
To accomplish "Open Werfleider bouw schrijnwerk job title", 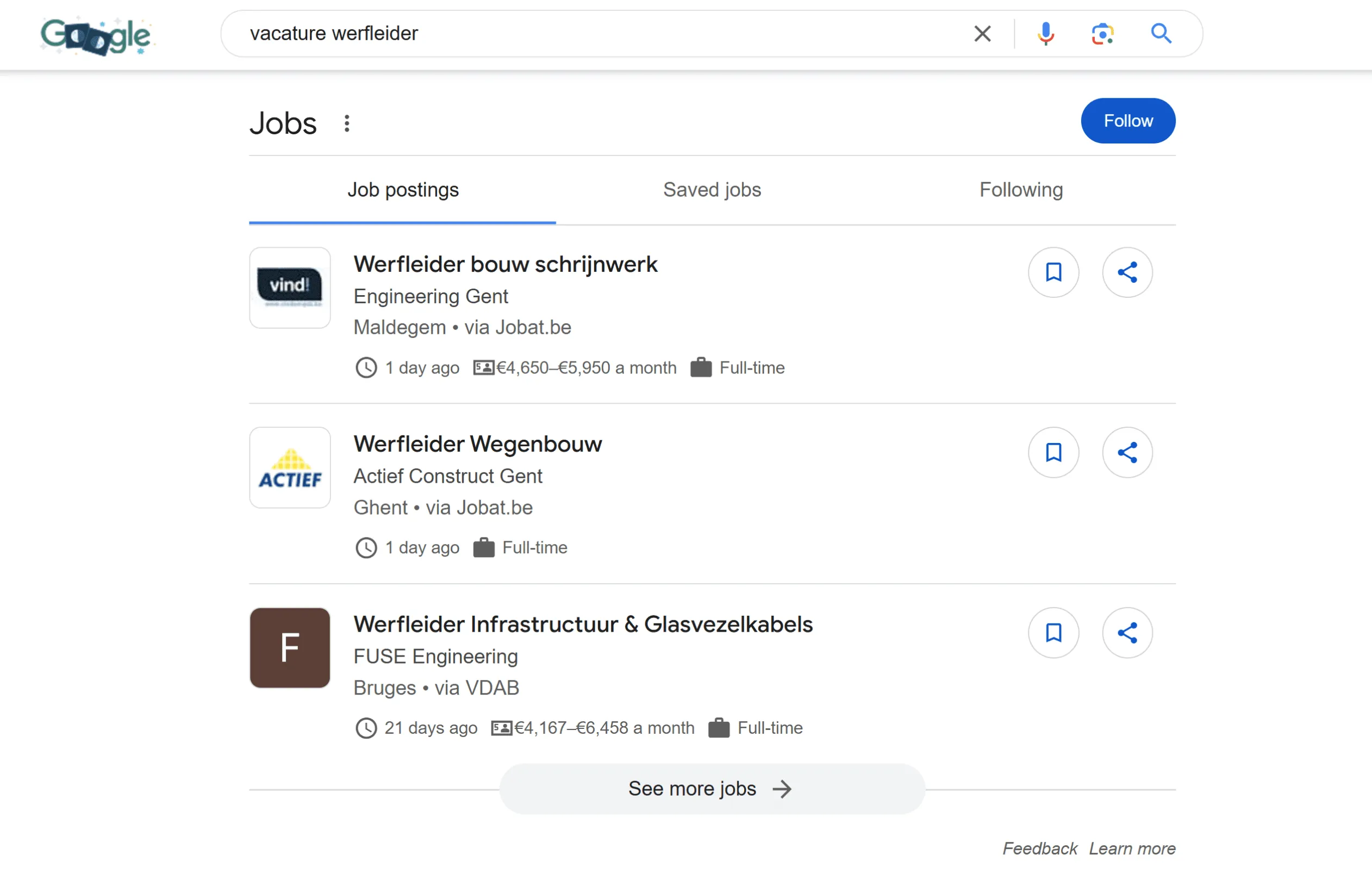I will coord(506,264).
